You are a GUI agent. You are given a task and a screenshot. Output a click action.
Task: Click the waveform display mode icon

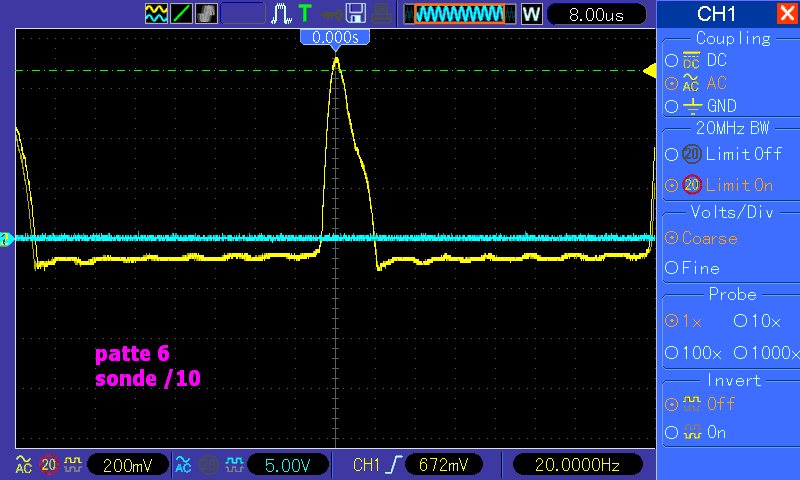coord(157,14)
